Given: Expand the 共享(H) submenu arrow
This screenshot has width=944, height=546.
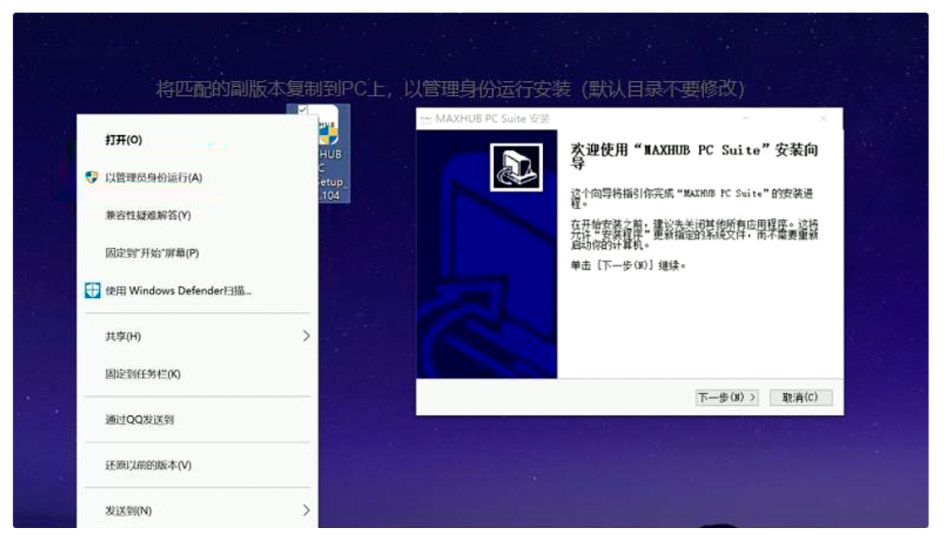Looking at the screenshot, I should click(x=306, y=336).
